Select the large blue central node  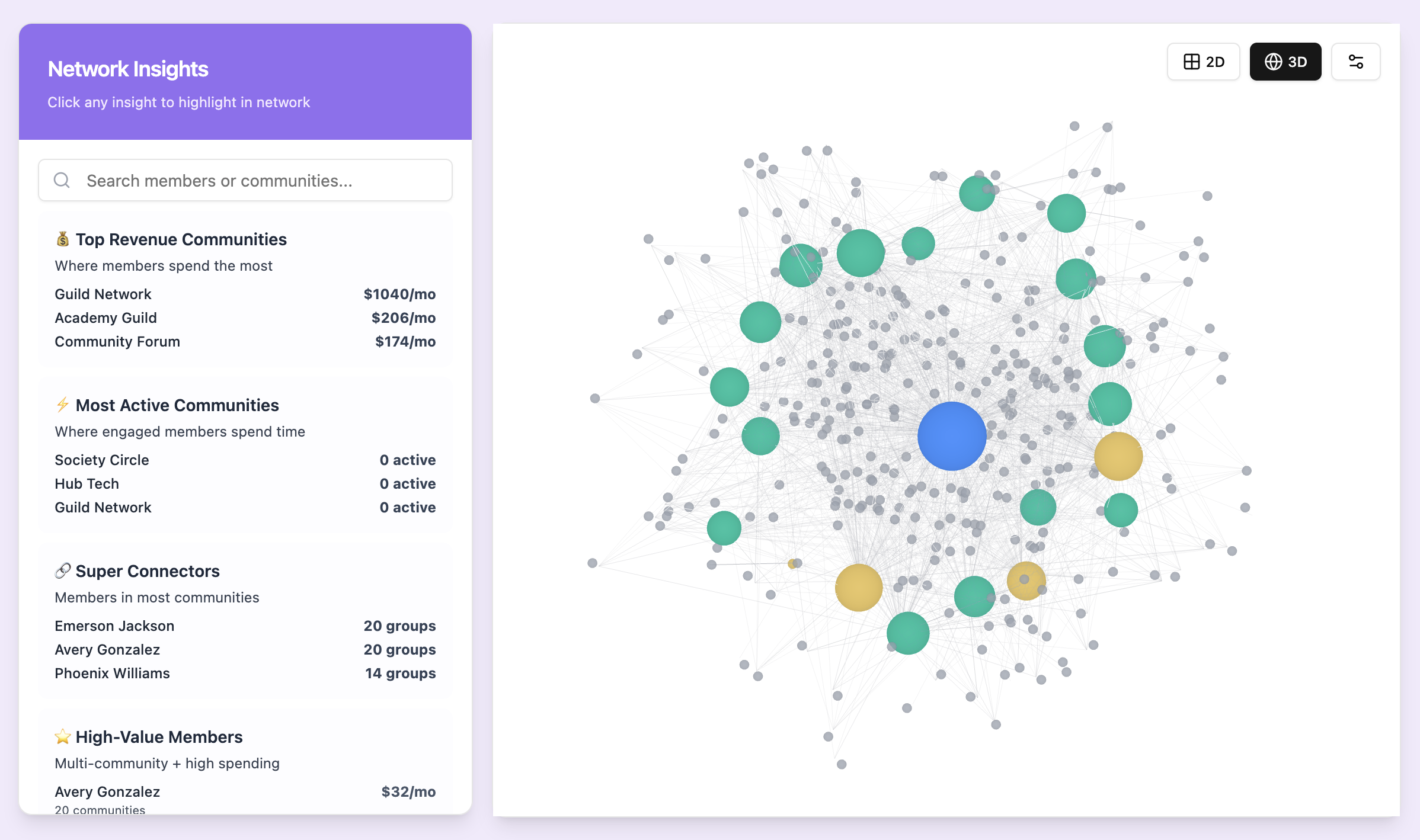click(x=952, y=436)
